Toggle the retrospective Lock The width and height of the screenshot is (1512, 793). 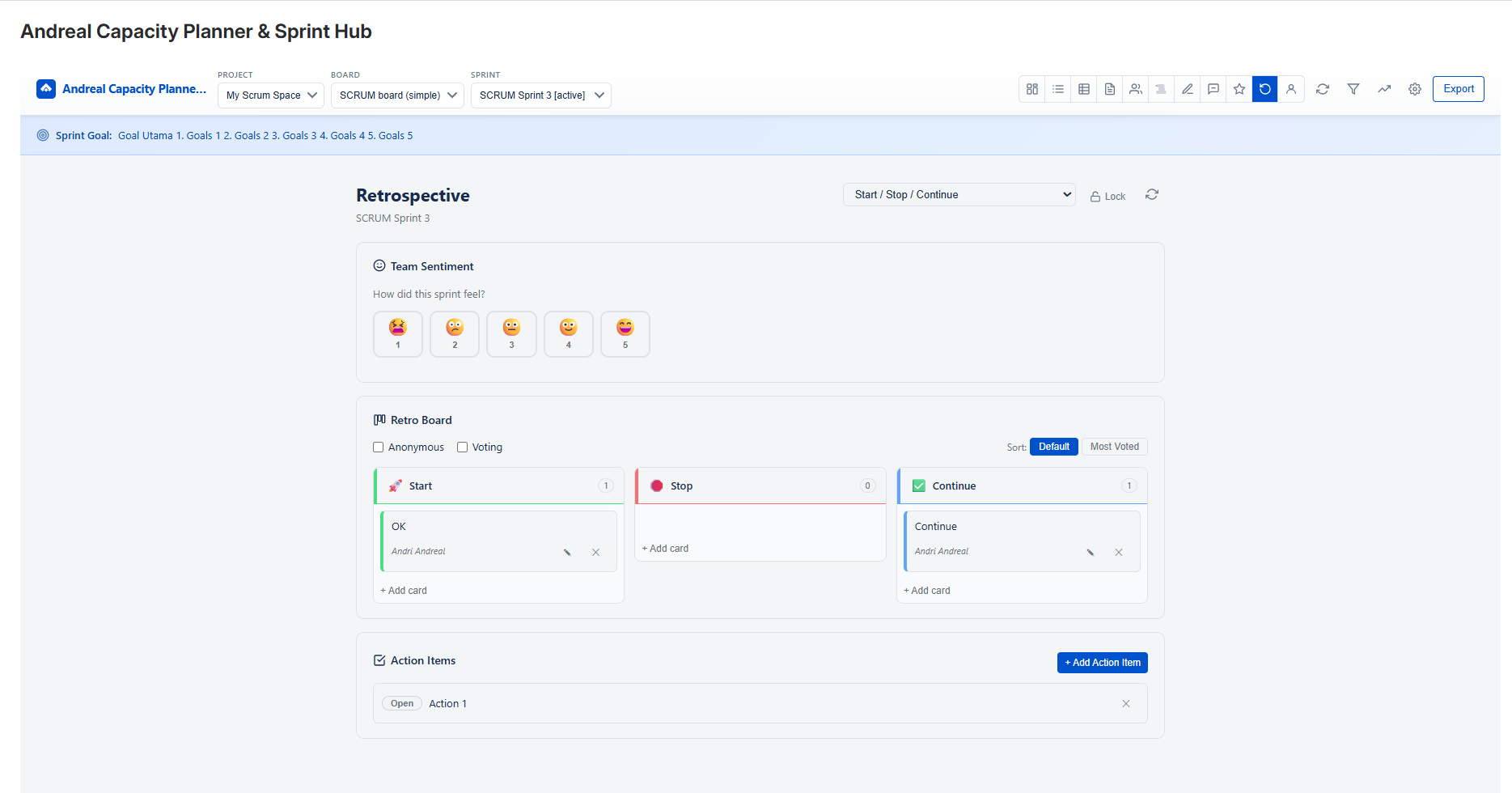[x=1108, y=197]
